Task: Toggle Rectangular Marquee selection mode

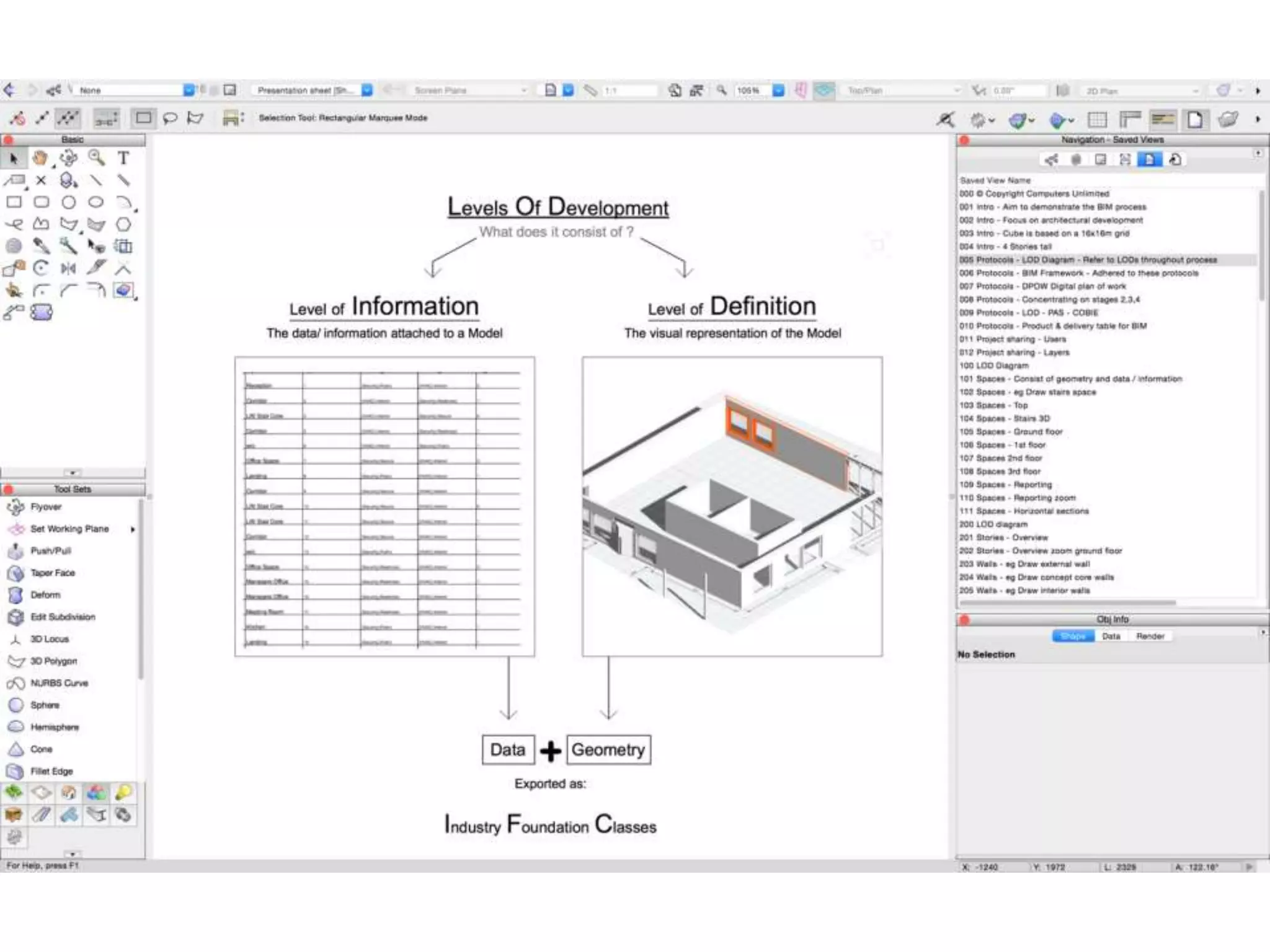Action: [143, 118]
